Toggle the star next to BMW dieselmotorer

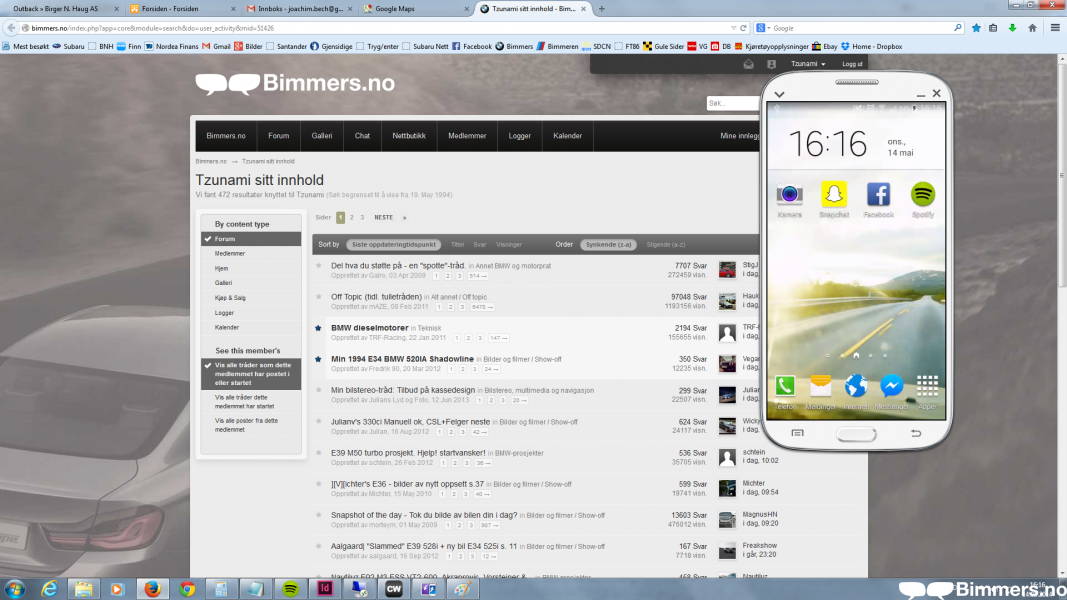click(318, 328)
